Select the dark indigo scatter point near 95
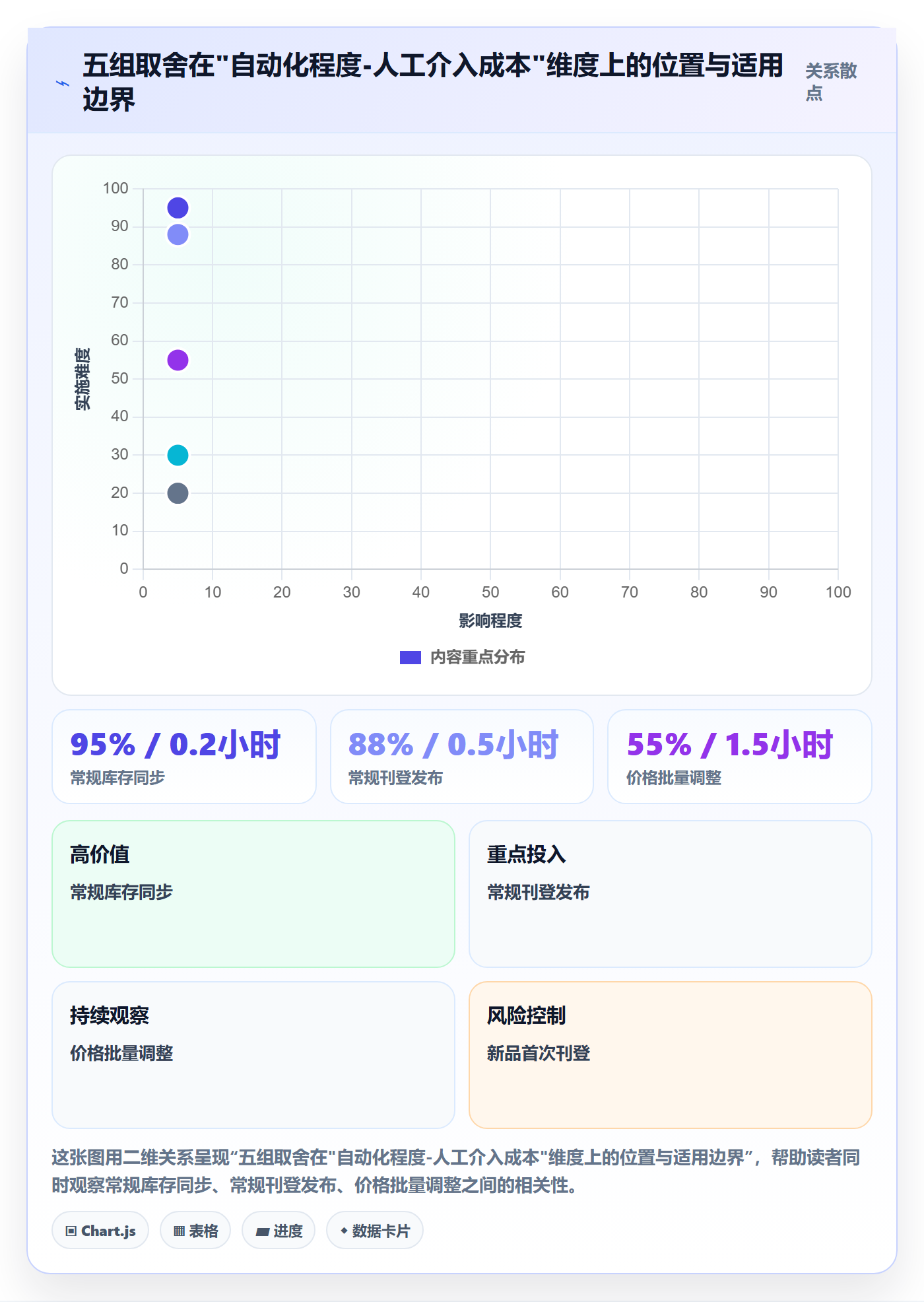 click(x=178, y=208)
